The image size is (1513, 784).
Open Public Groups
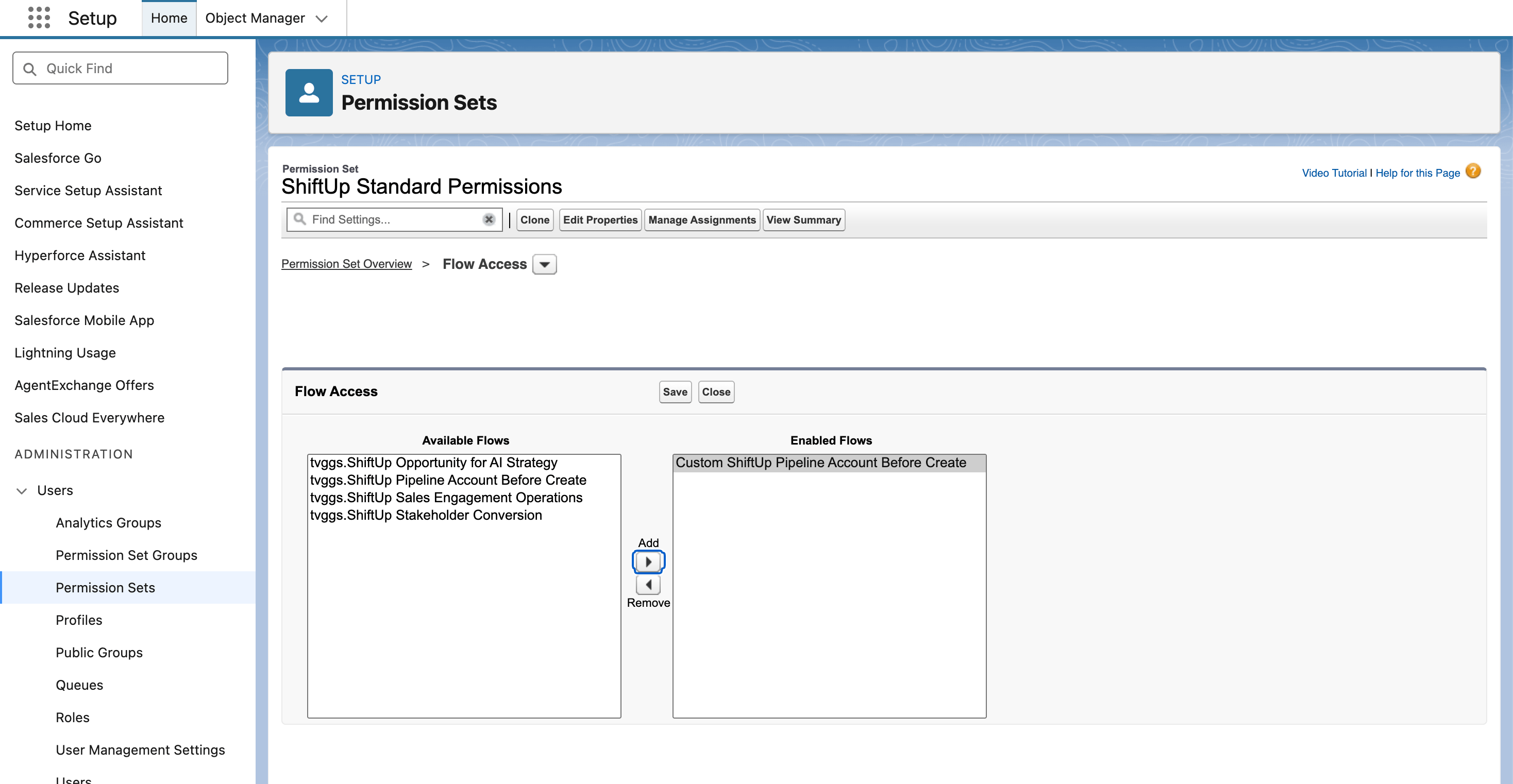pos(98,653)
